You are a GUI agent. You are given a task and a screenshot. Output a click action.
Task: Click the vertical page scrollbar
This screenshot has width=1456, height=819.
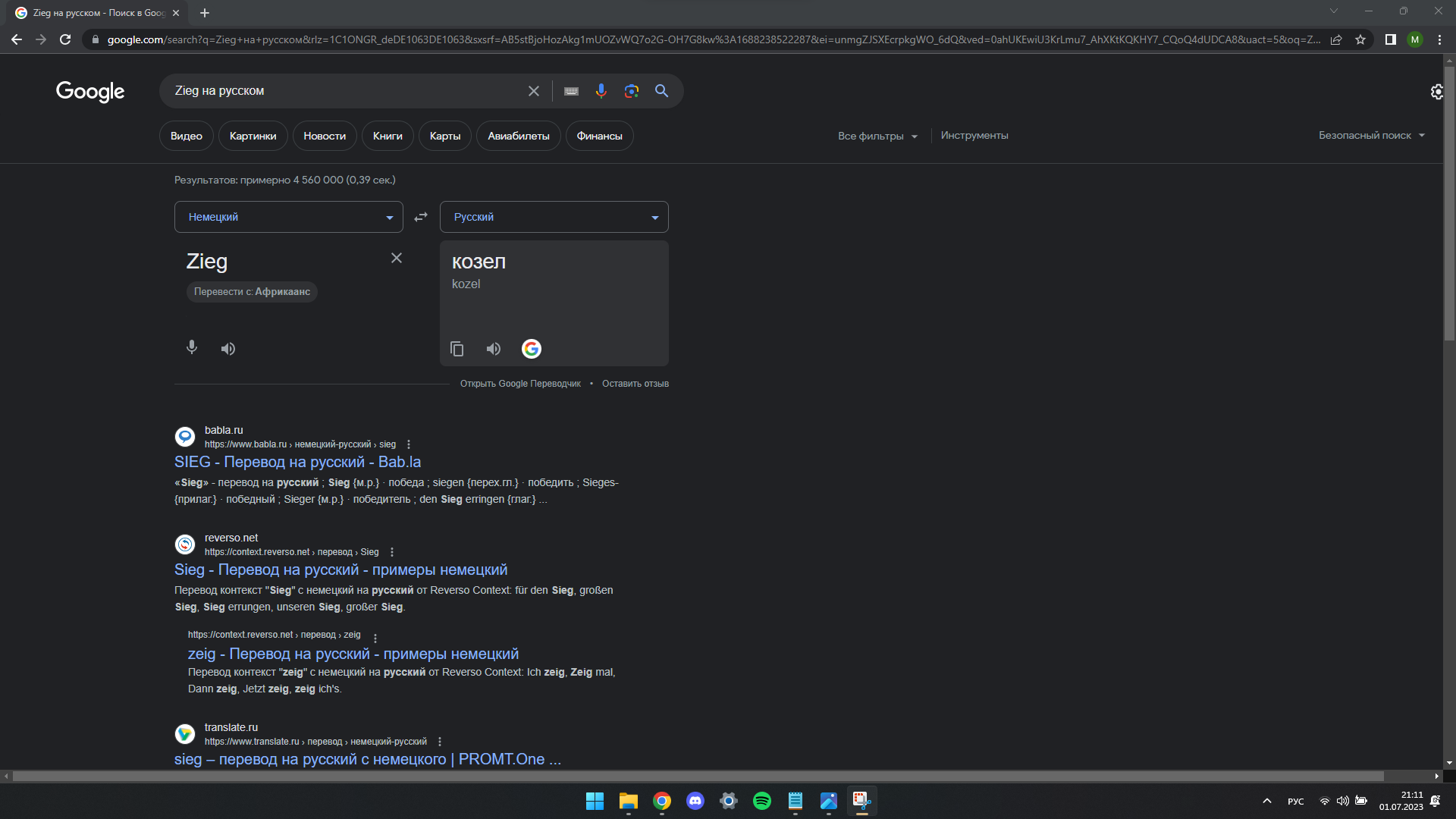tap(1449, 205)
